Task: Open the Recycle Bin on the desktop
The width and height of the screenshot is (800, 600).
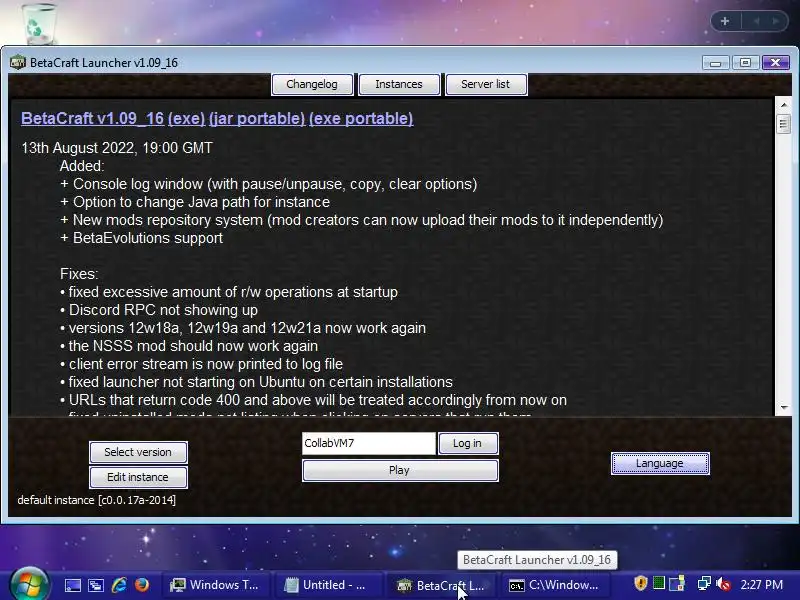Action: click(x=38, y=23)
